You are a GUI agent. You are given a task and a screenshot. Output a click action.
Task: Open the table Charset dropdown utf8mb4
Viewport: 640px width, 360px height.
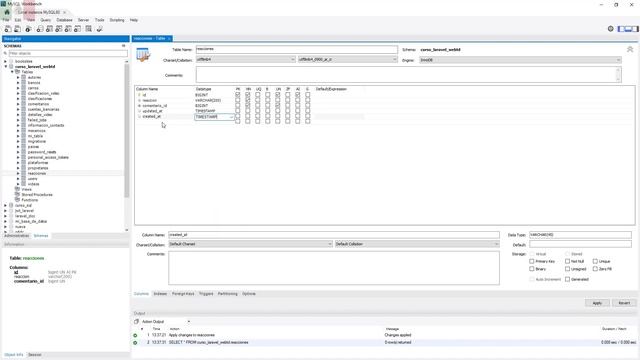[246, 60]
